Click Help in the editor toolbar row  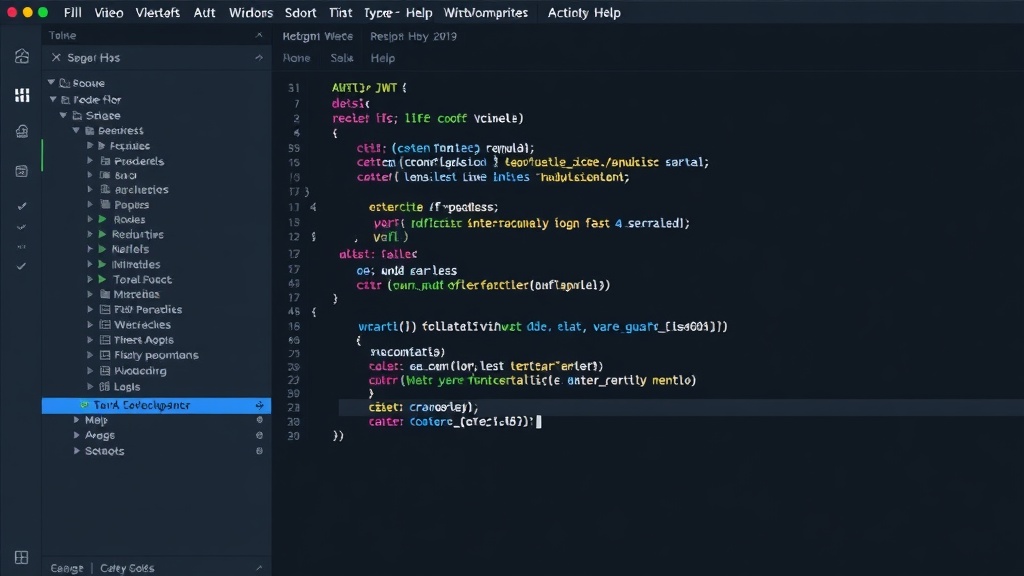pyautogui.click(x=383, y=58)
